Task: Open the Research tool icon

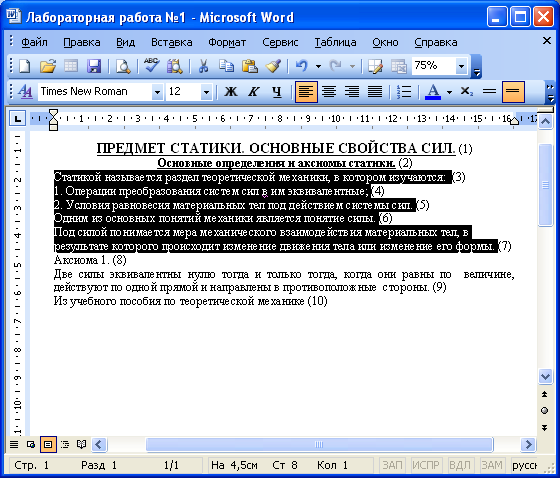Action: pyautogui.click(x=175, y=66)
